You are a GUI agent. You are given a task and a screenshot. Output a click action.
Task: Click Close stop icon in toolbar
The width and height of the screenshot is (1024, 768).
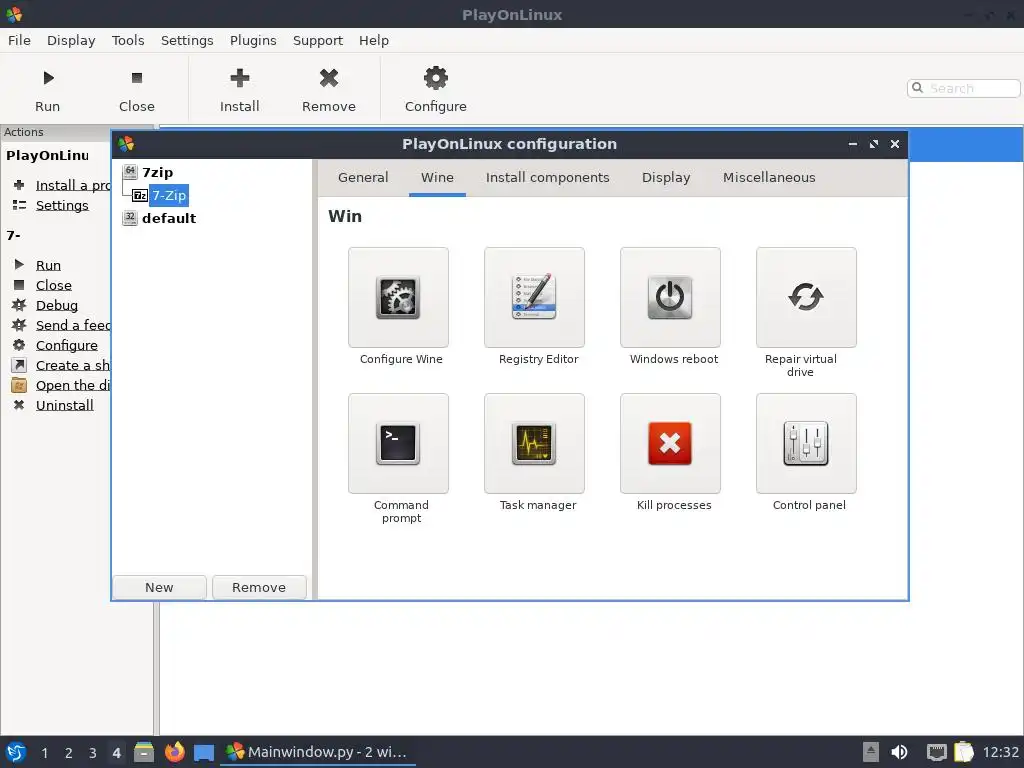[136, 78]
